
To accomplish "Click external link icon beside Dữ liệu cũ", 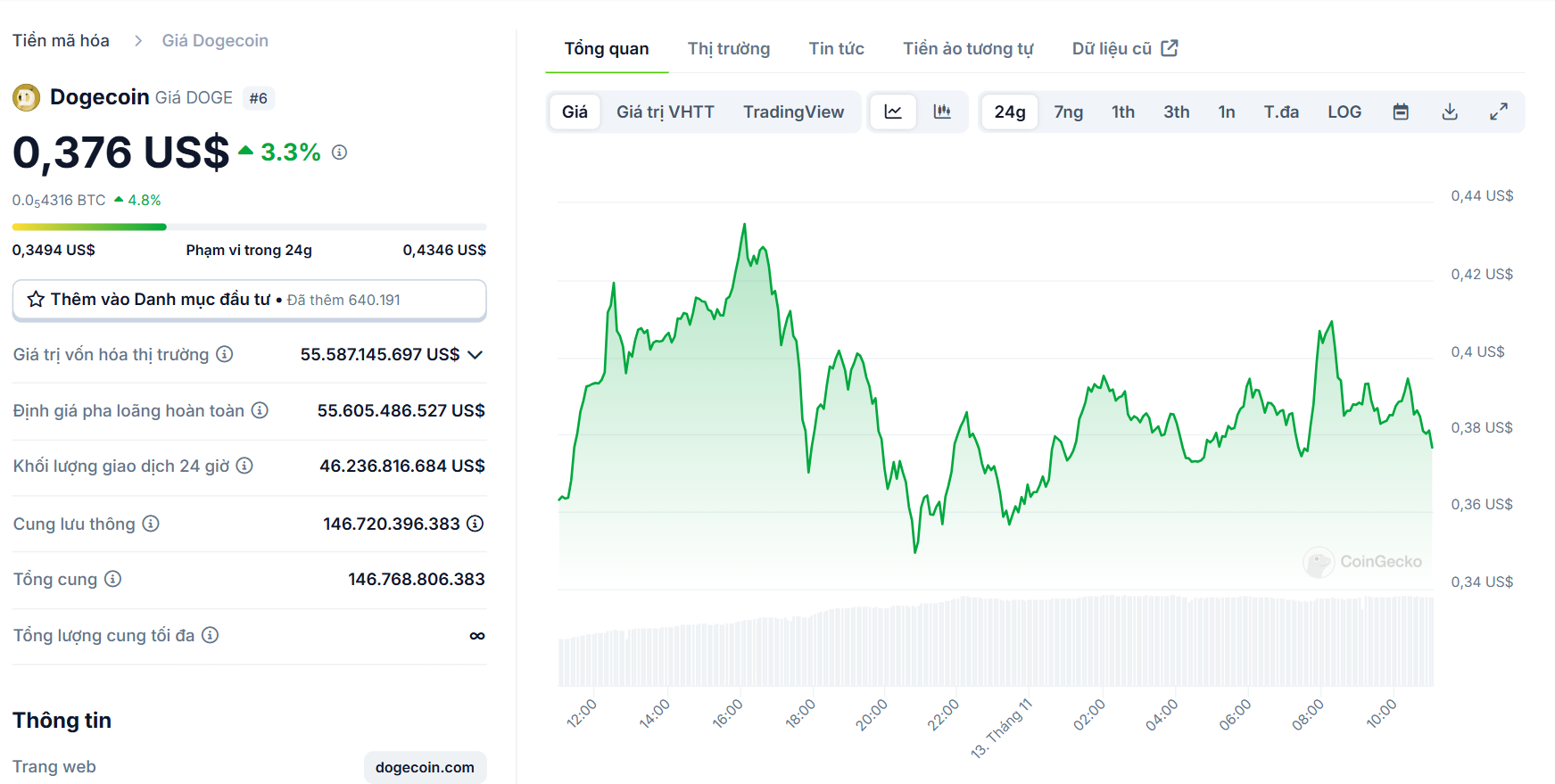I will tap(1170, 48).
